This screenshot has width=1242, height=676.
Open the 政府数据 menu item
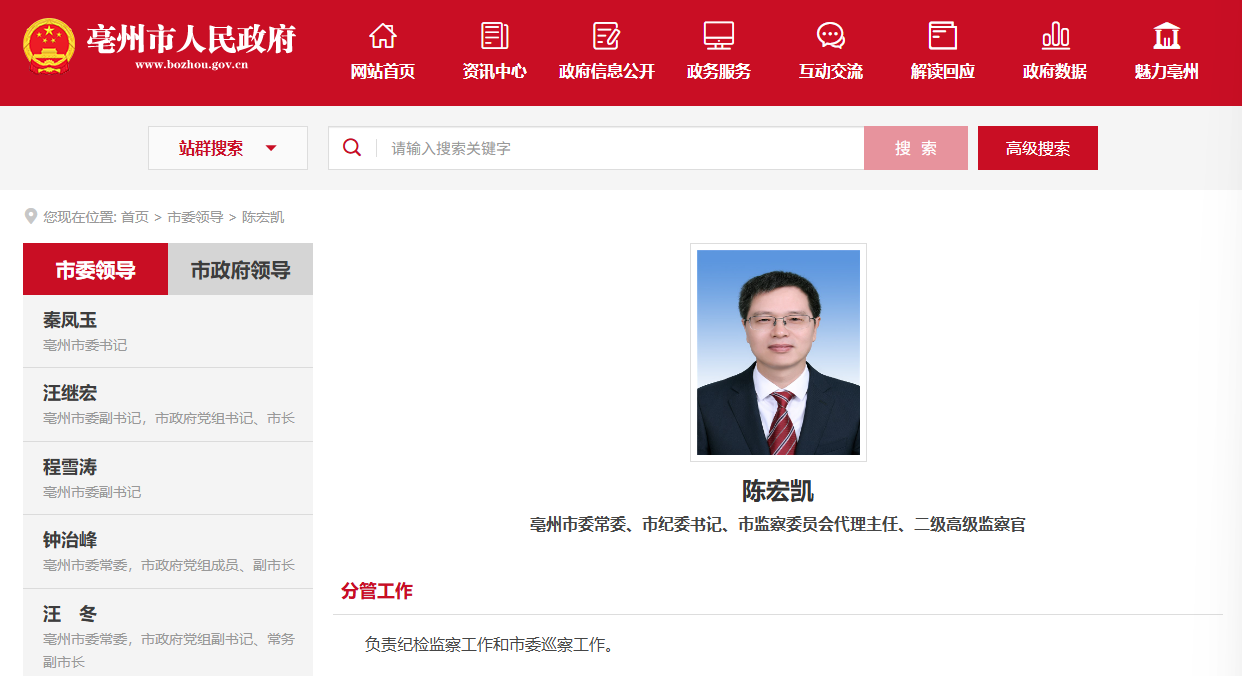pyautogui.click(x=1055, y=72)
